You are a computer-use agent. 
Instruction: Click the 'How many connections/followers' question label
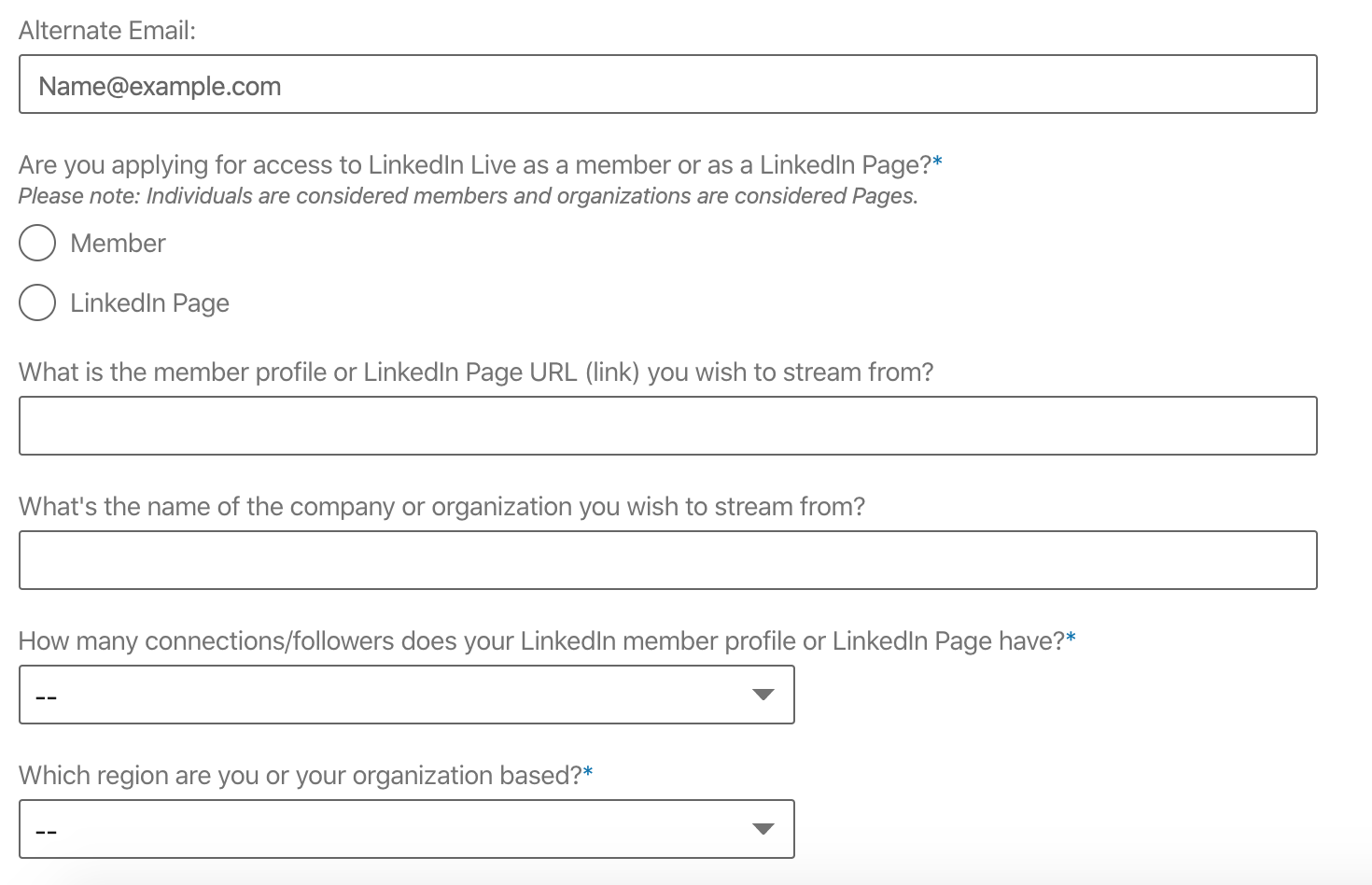coord(541,641)
